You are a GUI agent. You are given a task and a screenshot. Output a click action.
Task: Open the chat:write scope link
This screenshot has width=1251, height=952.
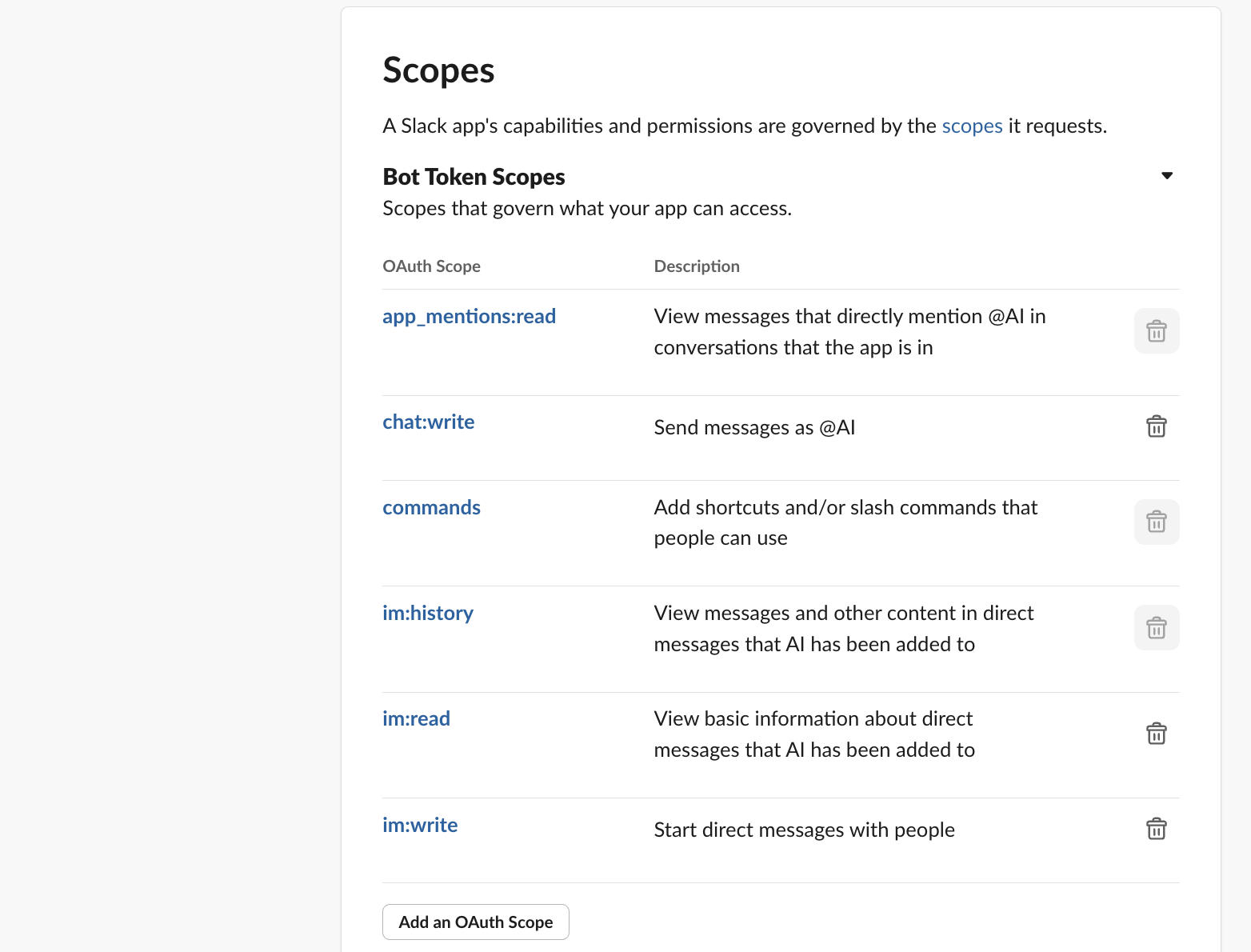click(x=429, y=422)
